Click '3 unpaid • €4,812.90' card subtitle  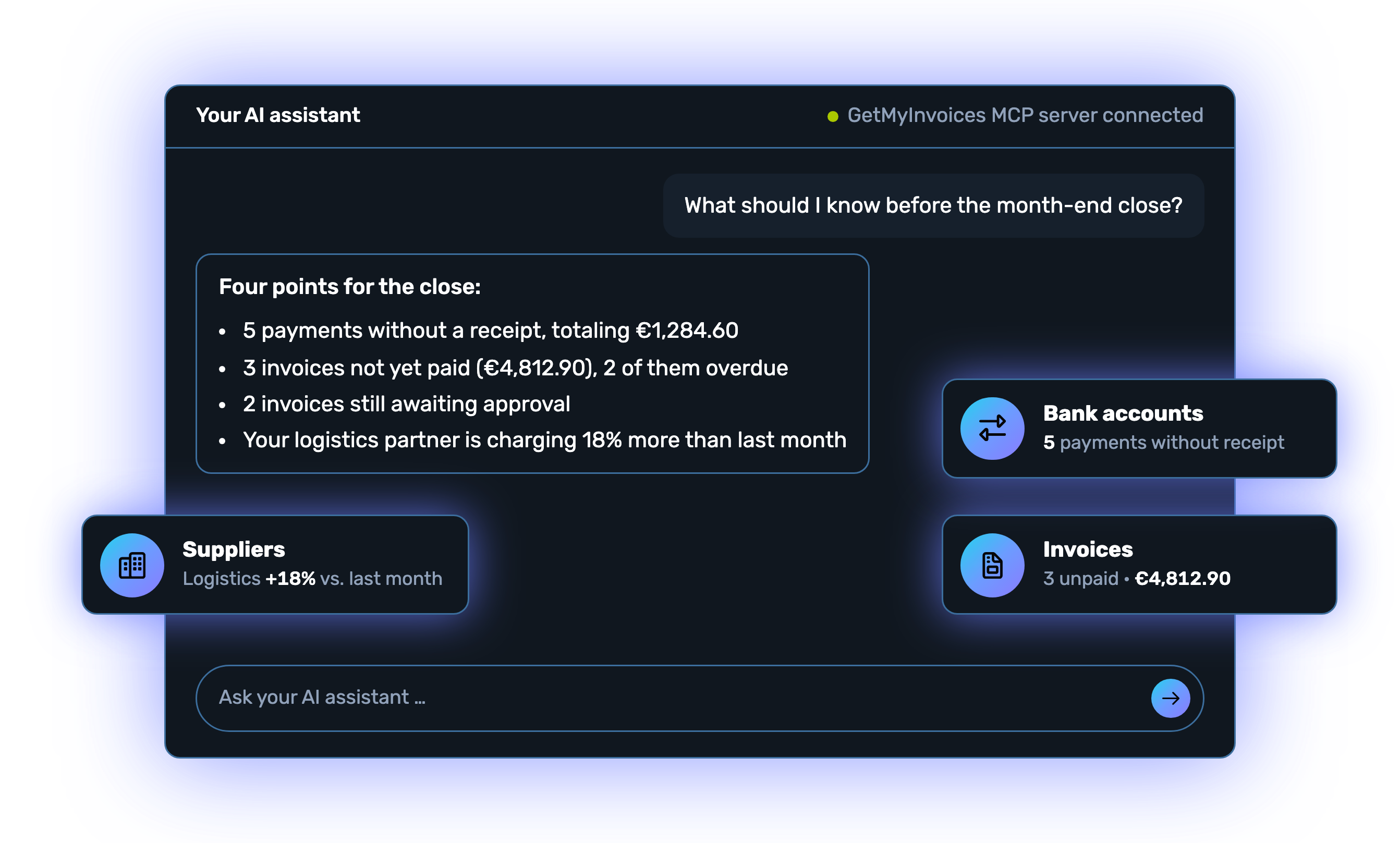[1136, 579]
